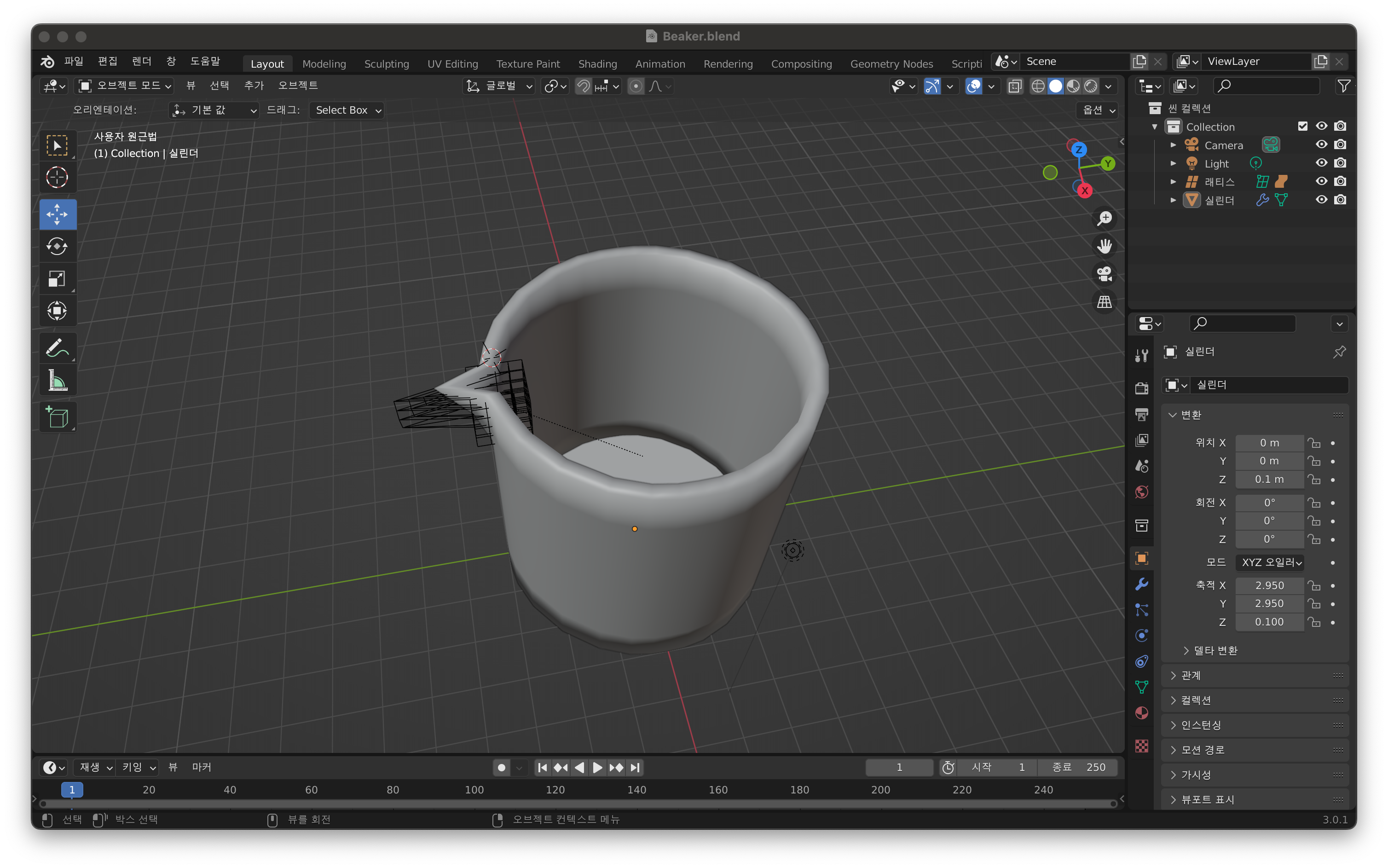Hide the Light object in outliner

pos(1321,163)
